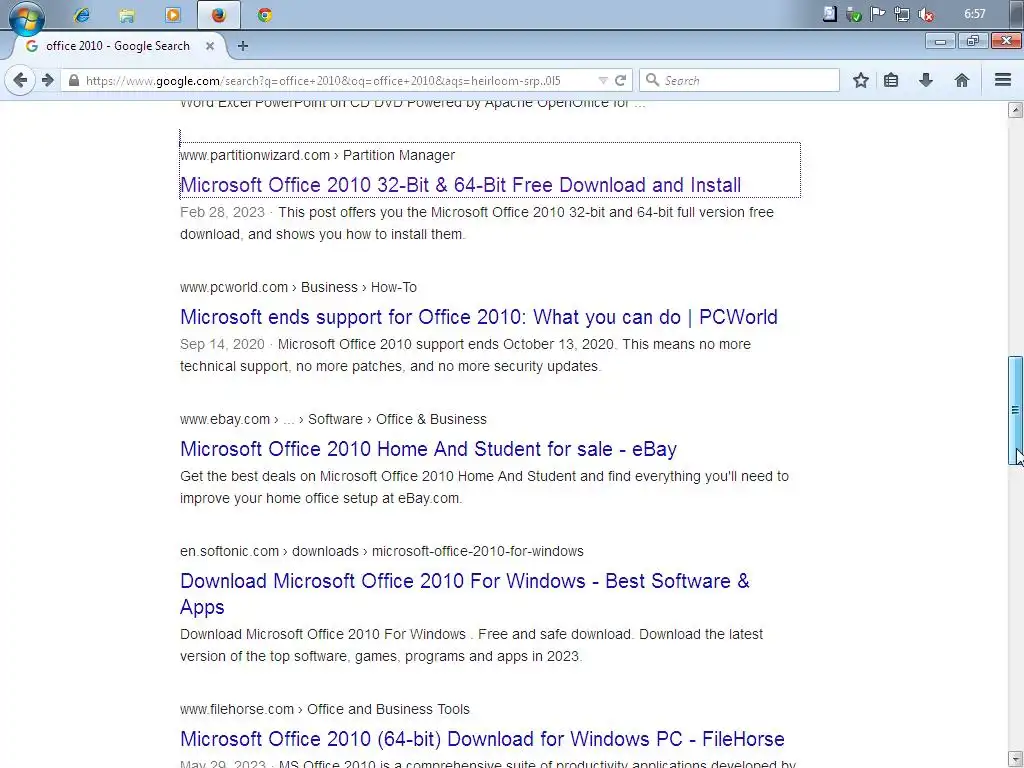Image resolution: width=1024 pixels, height=768 pixels.
Task: Click the magnifier icon in Search box
Action: [652, 80]
